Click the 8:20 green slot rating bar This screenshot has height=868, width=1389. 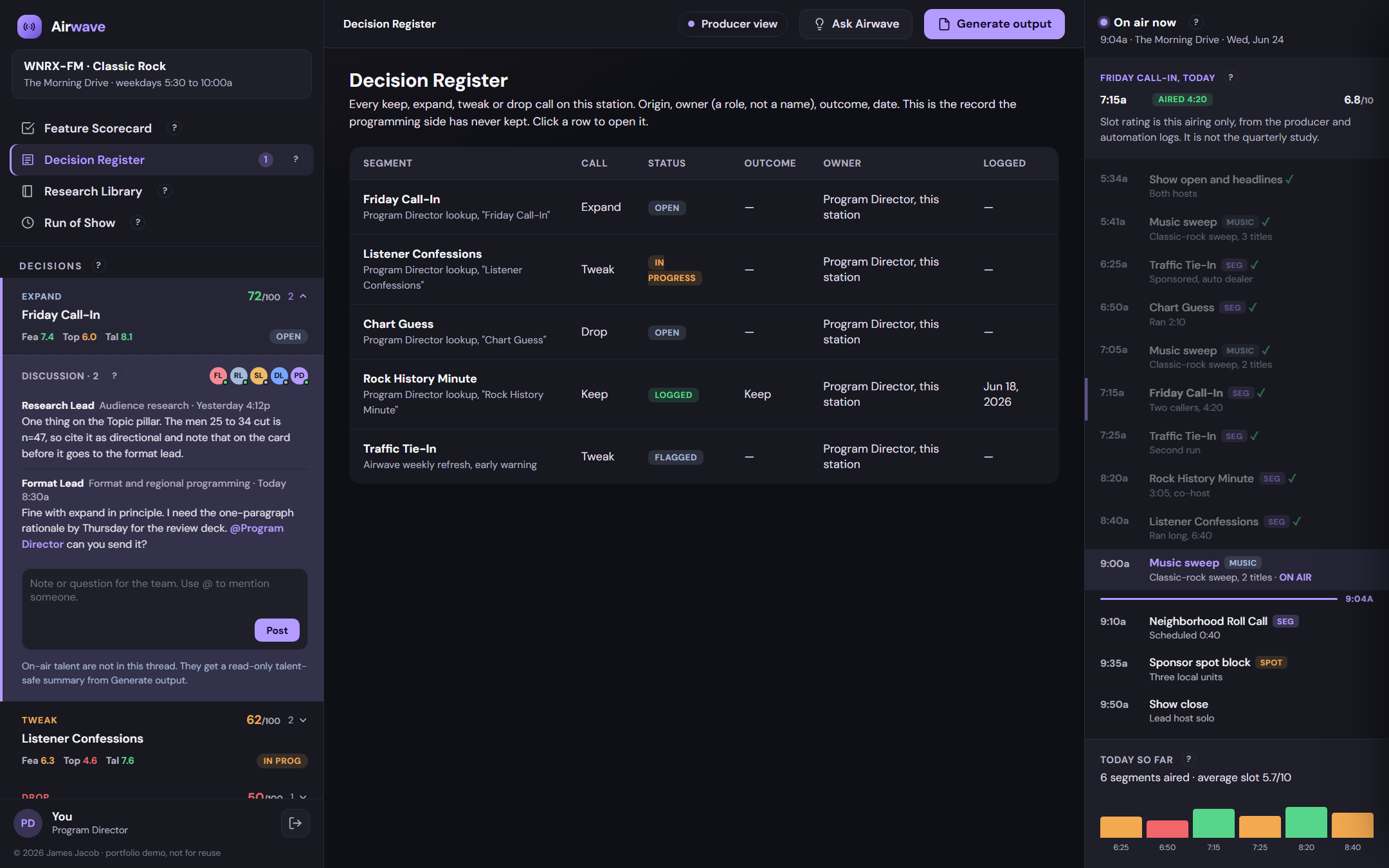pos(1306,822)
